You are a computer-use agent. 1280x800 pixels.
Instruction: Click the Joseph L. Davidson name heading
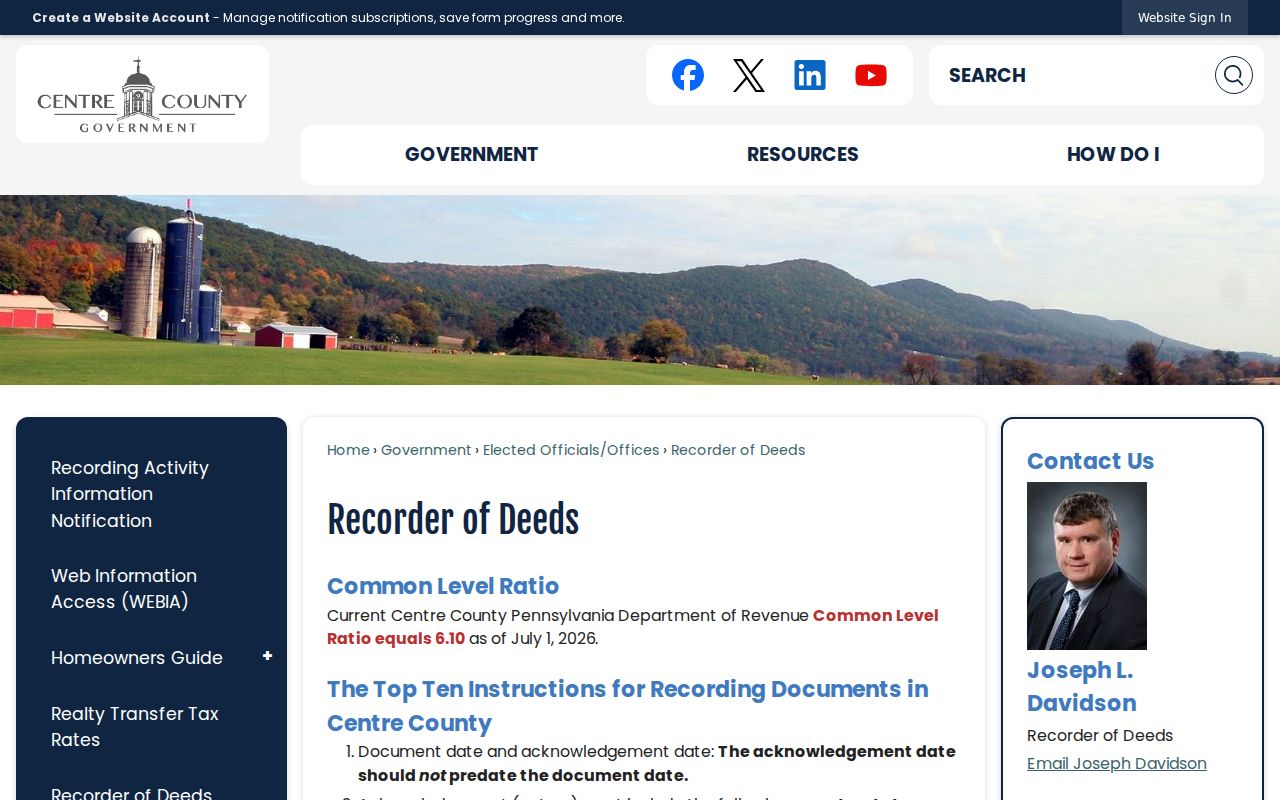[x=1082, y=686]
